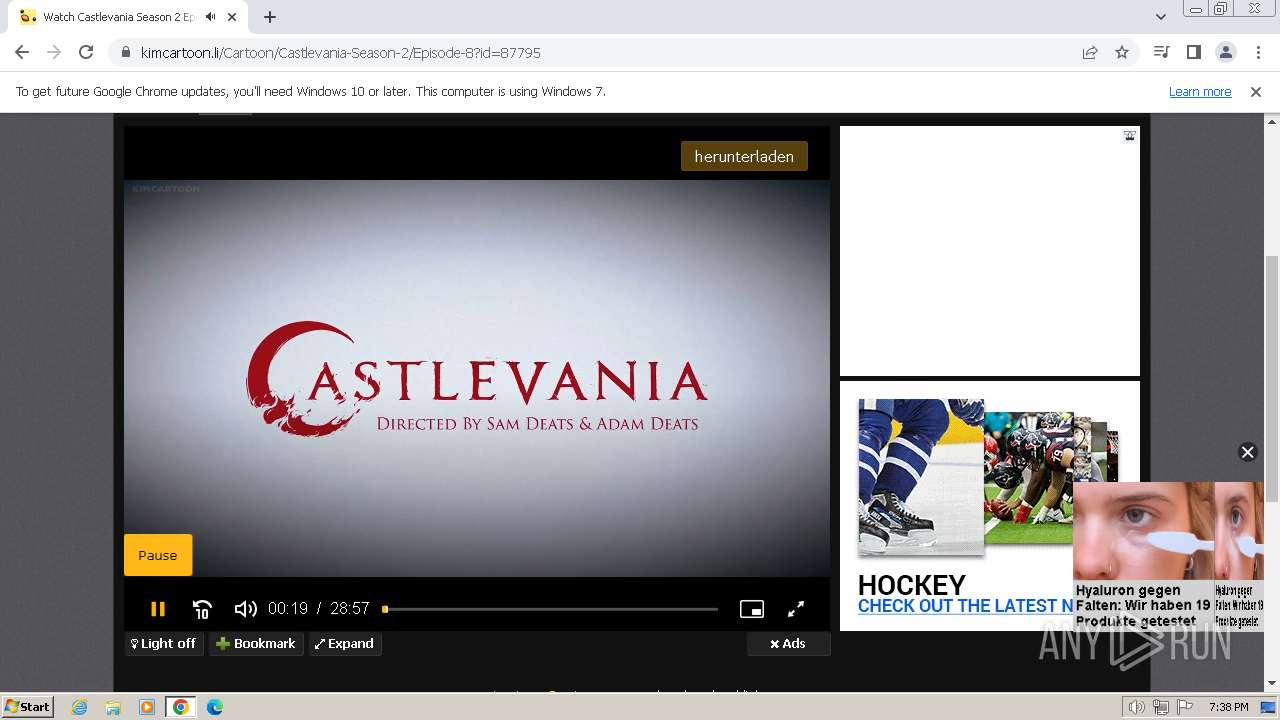This screenshot has height=720, width=1280.
Task: Click the video progress seek bar
Action: 550,609
